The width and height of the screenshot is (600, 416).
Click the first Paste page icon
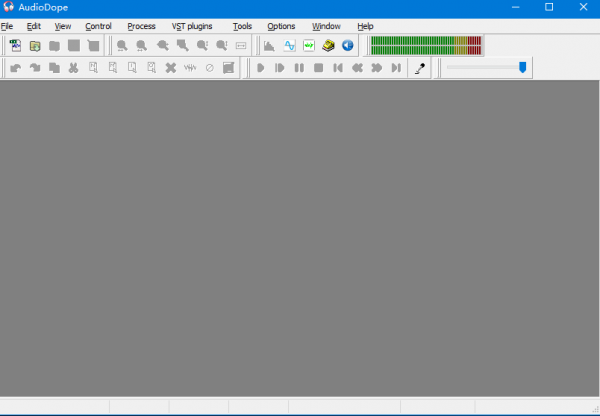pos(93,68)
